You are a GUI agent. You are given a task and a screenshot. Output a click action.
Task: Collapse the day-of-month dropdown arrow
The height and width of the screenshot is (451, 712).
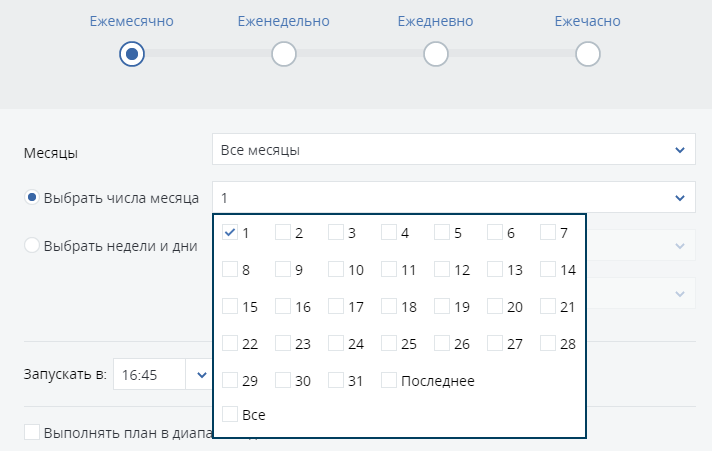(x=680, y=198)
